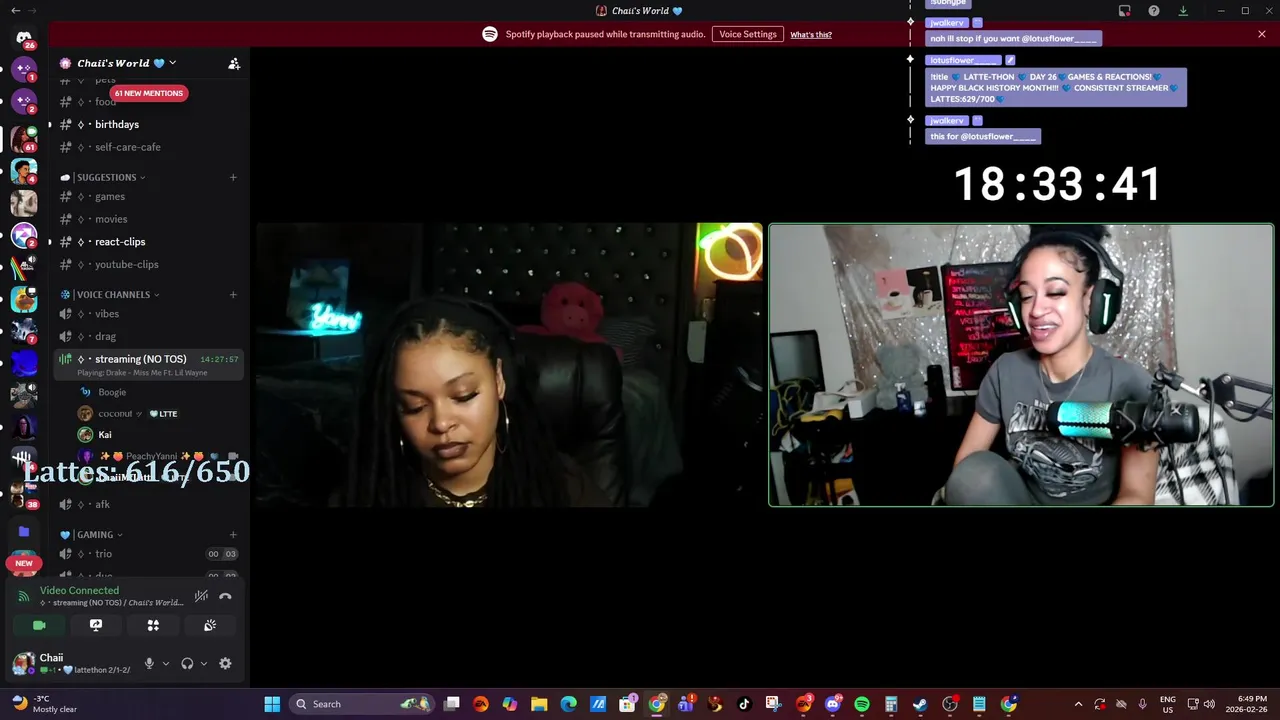1280x720 pixels.
Task: Toggle noise suppression in voice panel
Action: [201, 596]
